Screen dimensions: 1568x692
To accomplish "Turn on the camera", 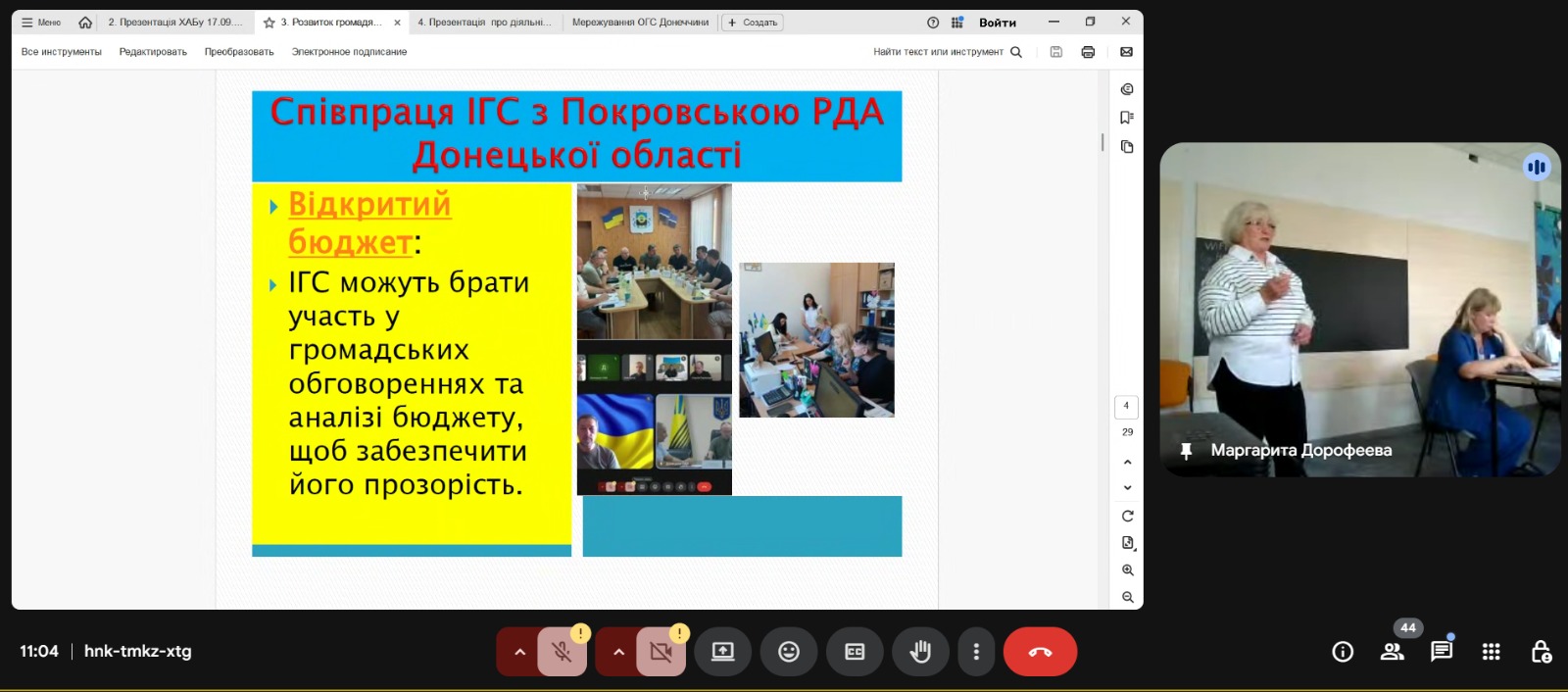I will [661, 652].
